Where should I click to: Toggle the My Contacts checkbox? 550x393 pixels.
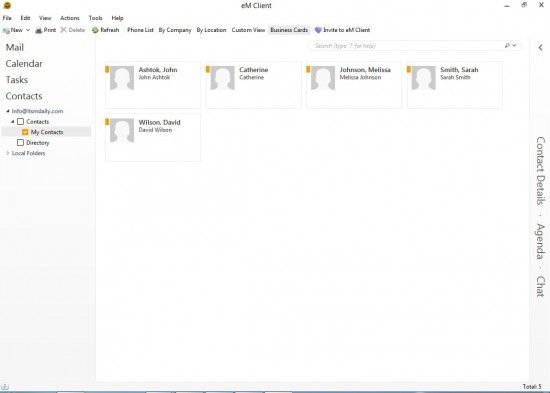click(25, 132)
